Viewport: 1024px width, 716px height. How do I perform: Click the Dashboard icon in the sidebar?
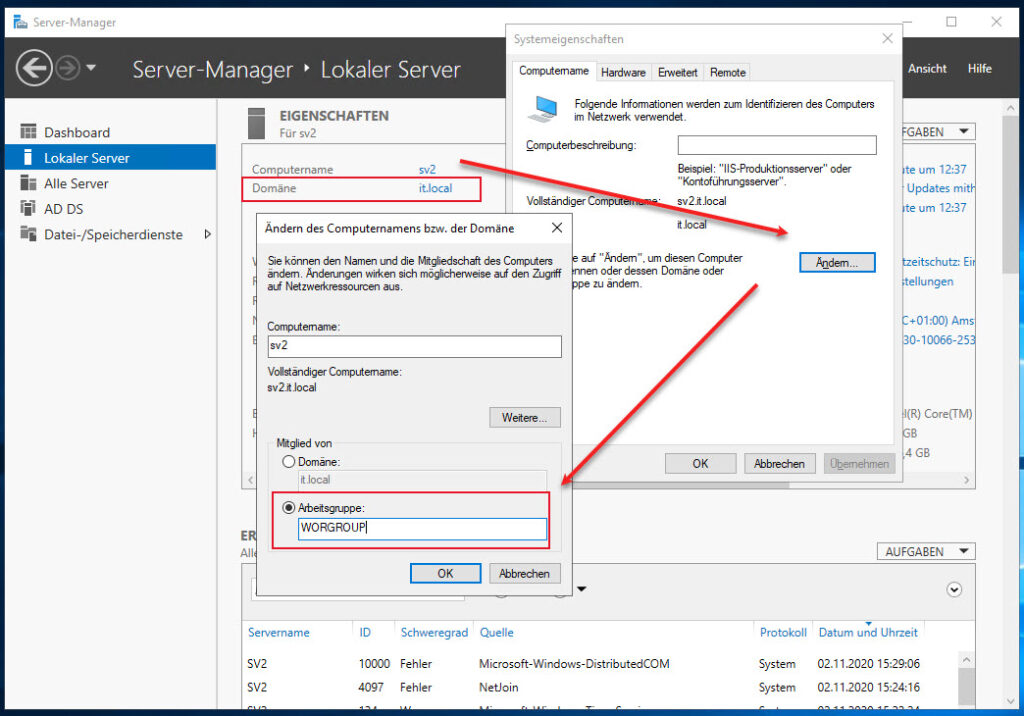[x=28, y=132]
